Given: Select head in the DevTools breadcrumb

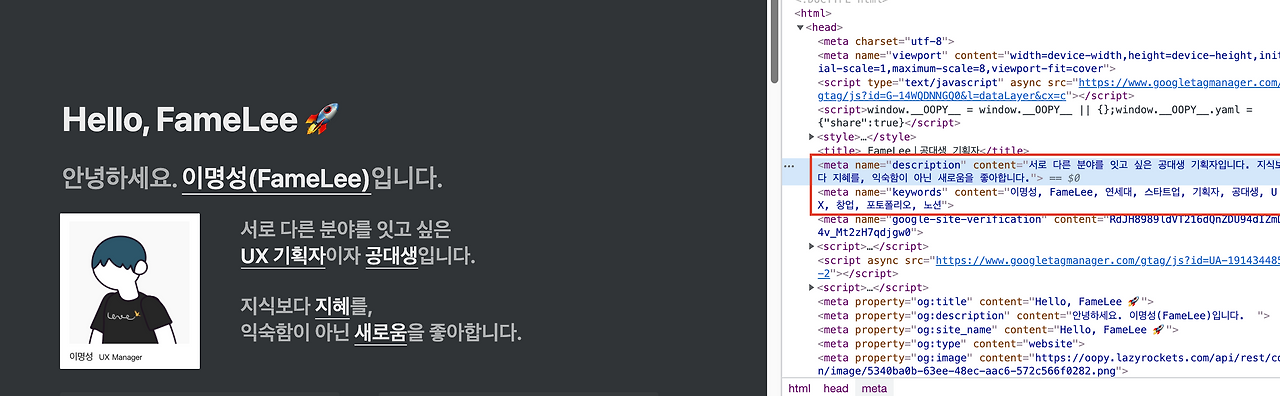Looking at the screenshot, I should pyautogui.click(x=835, y=388).
